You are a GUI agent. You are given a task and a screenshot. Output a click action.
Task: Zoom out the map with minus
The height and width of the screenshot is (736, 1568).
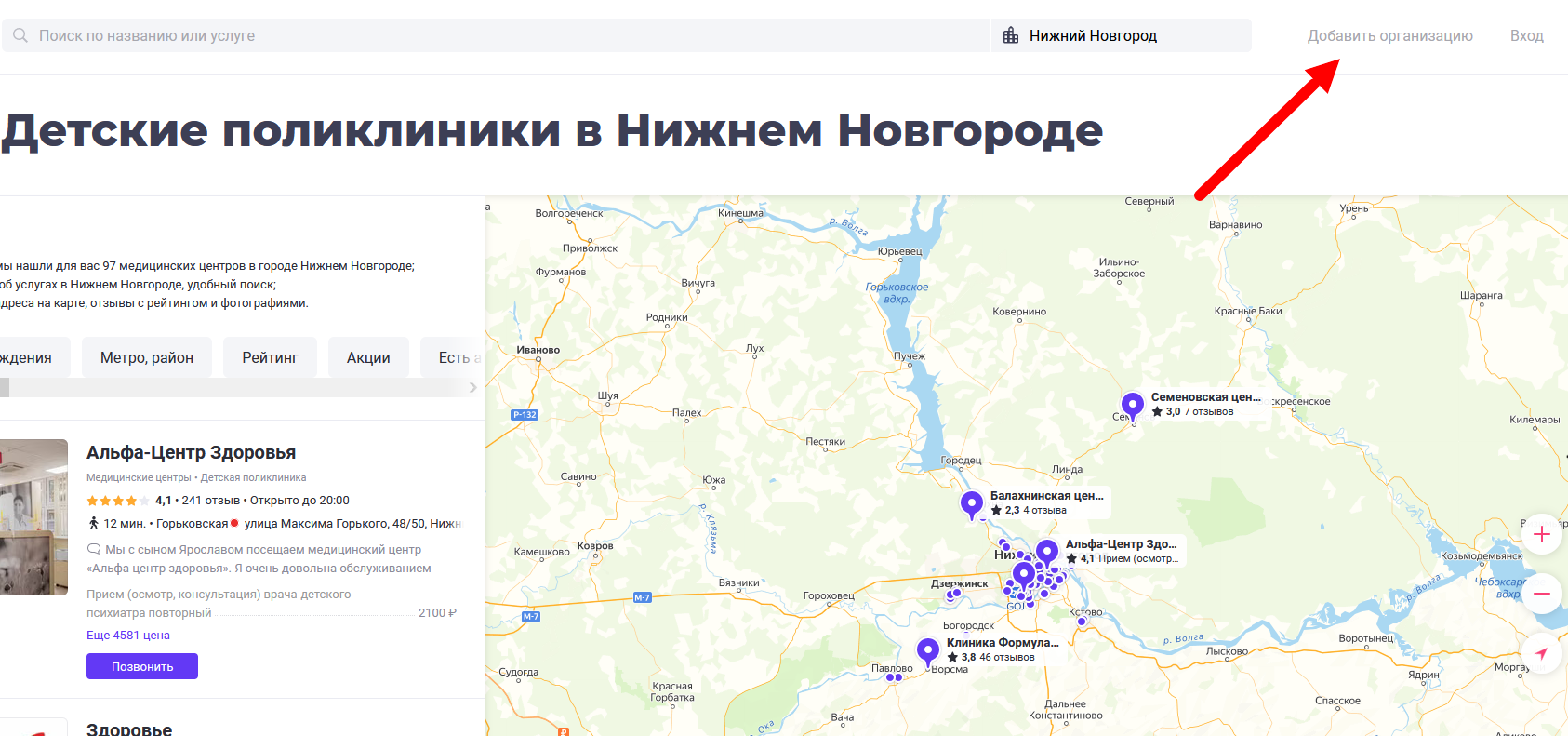tap(1542, 594)
